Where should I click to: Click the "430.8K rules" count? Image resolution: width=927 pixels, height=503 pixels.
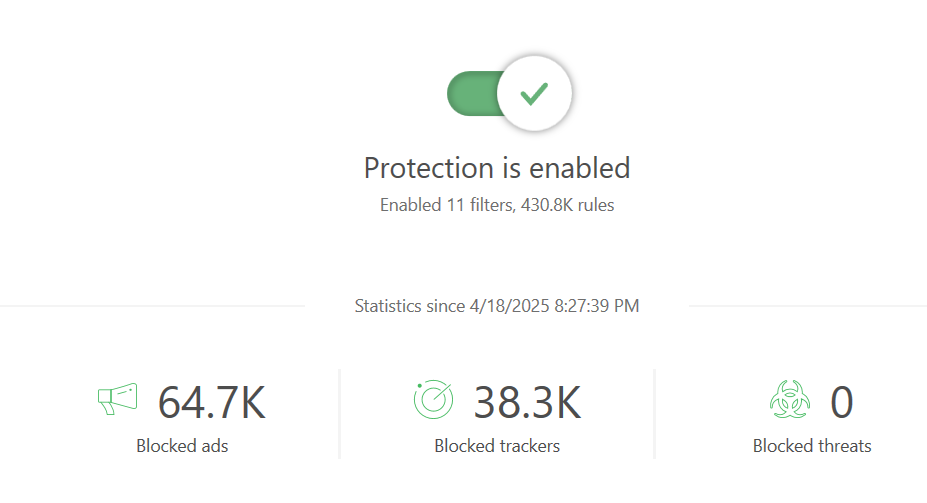click(x=568, y=205)
